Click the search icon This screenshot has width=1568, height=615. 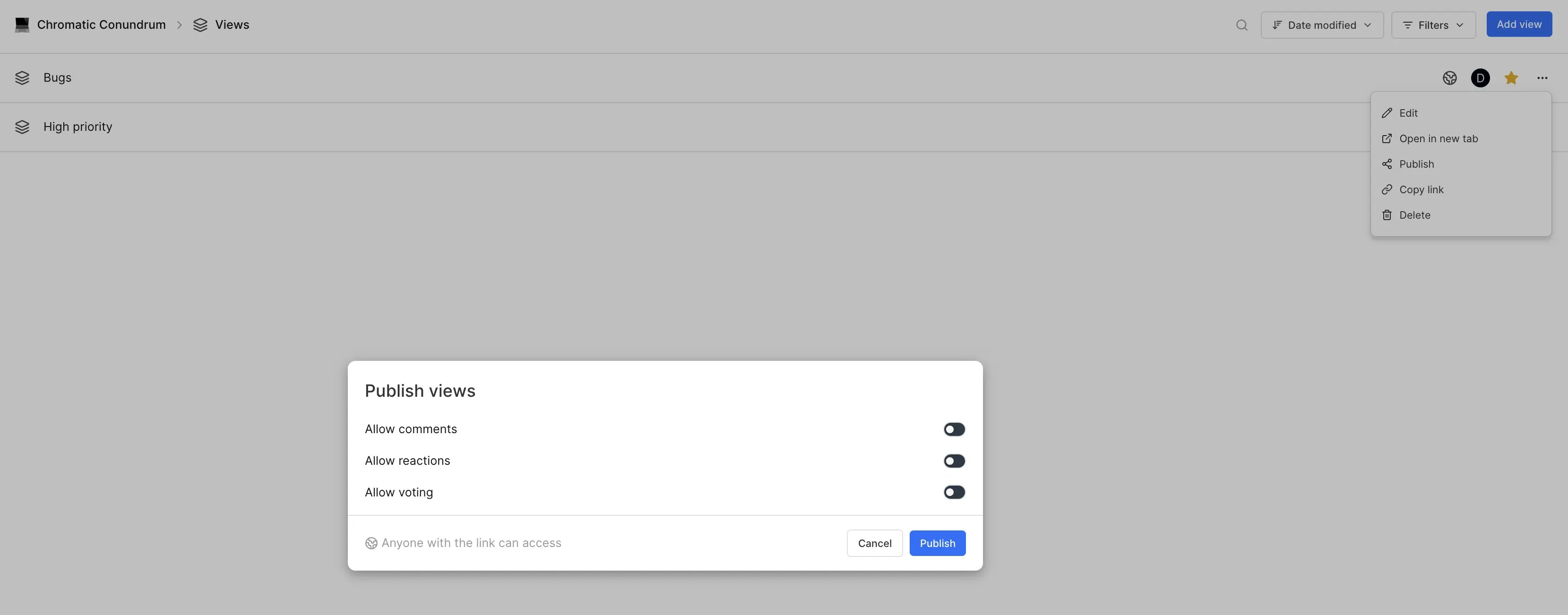click(1241, 25)
